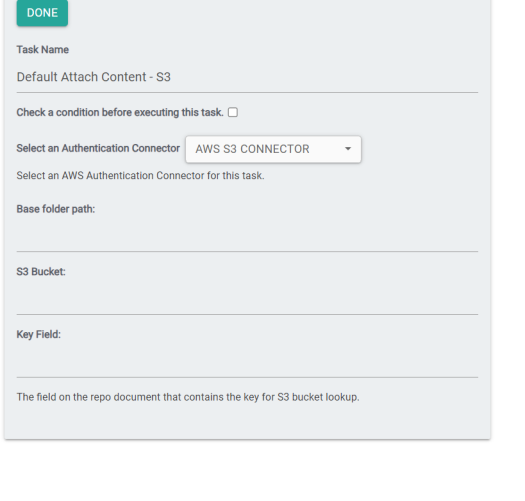Click the white margin right of the panel
This screenshot has width=525, height=501.
coord(508,218)
